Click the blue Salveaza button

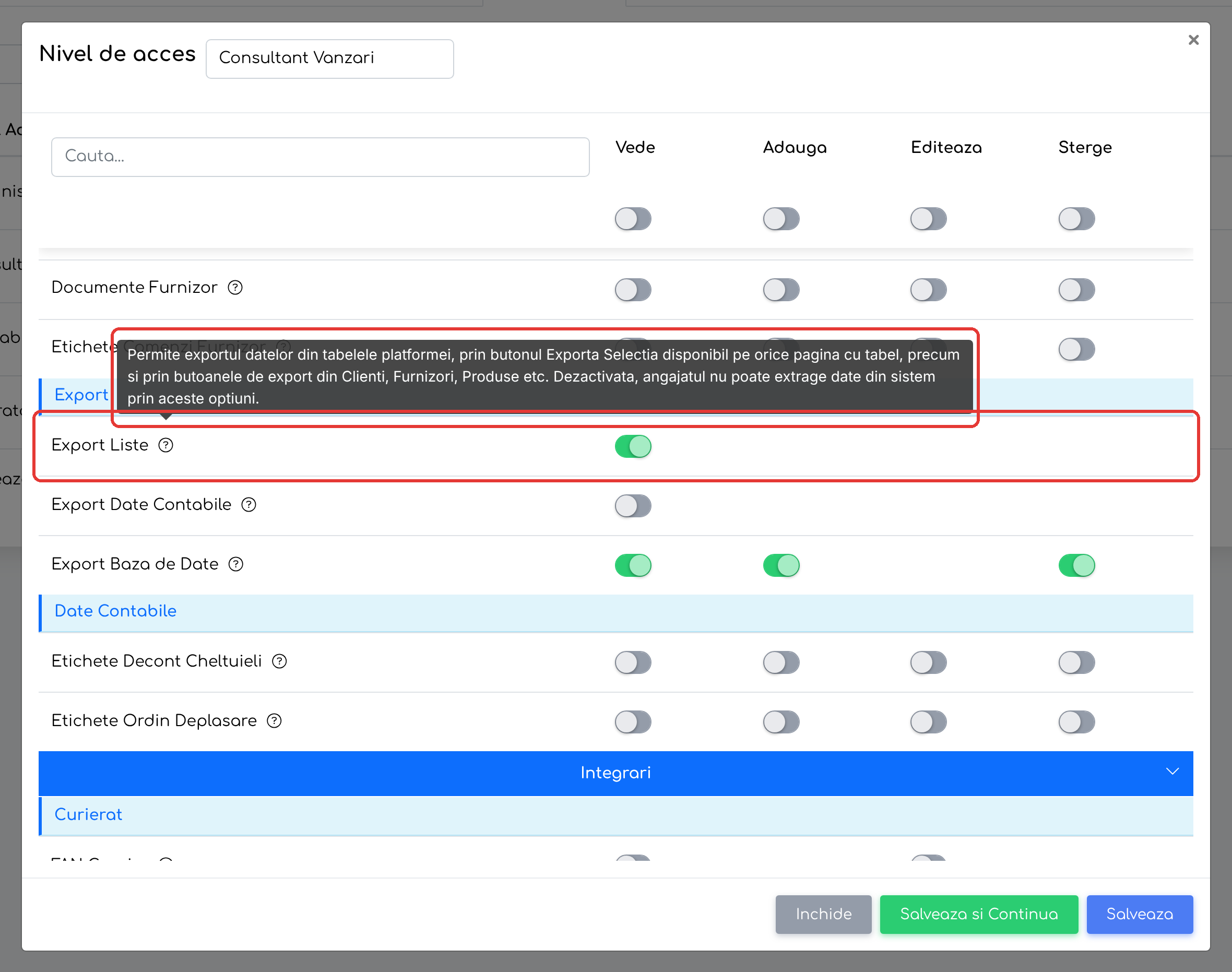click(1139, 914)
